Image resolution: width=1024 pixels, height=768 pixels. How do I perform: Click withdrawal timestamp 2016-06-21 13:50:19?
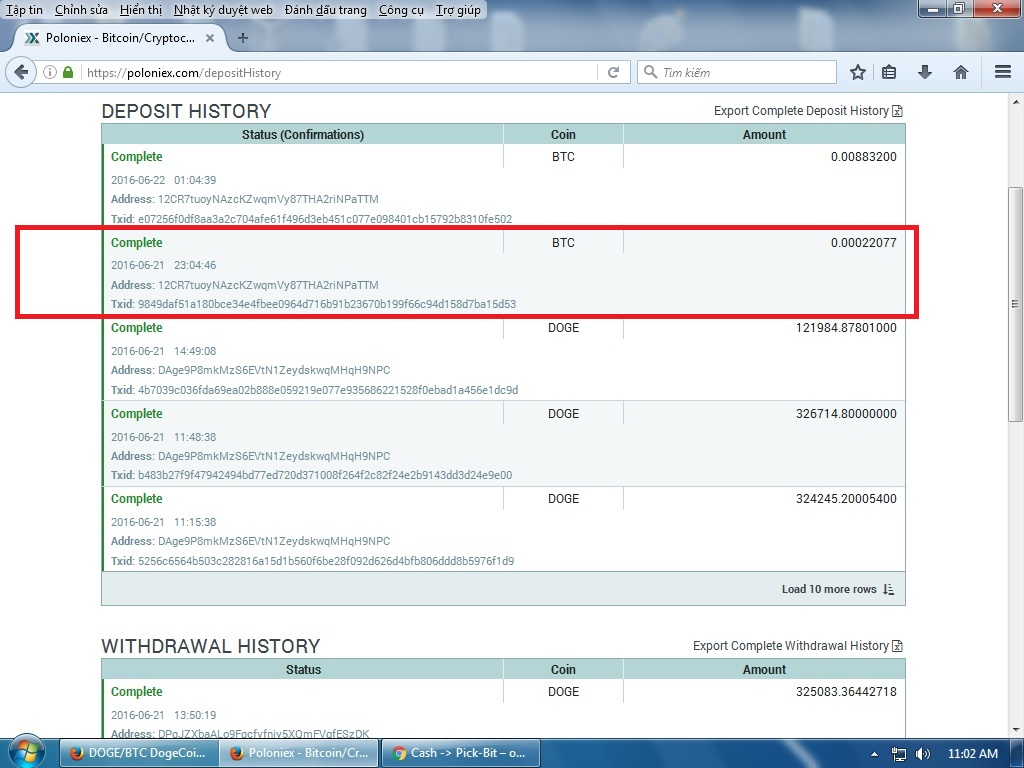[163, 715]
